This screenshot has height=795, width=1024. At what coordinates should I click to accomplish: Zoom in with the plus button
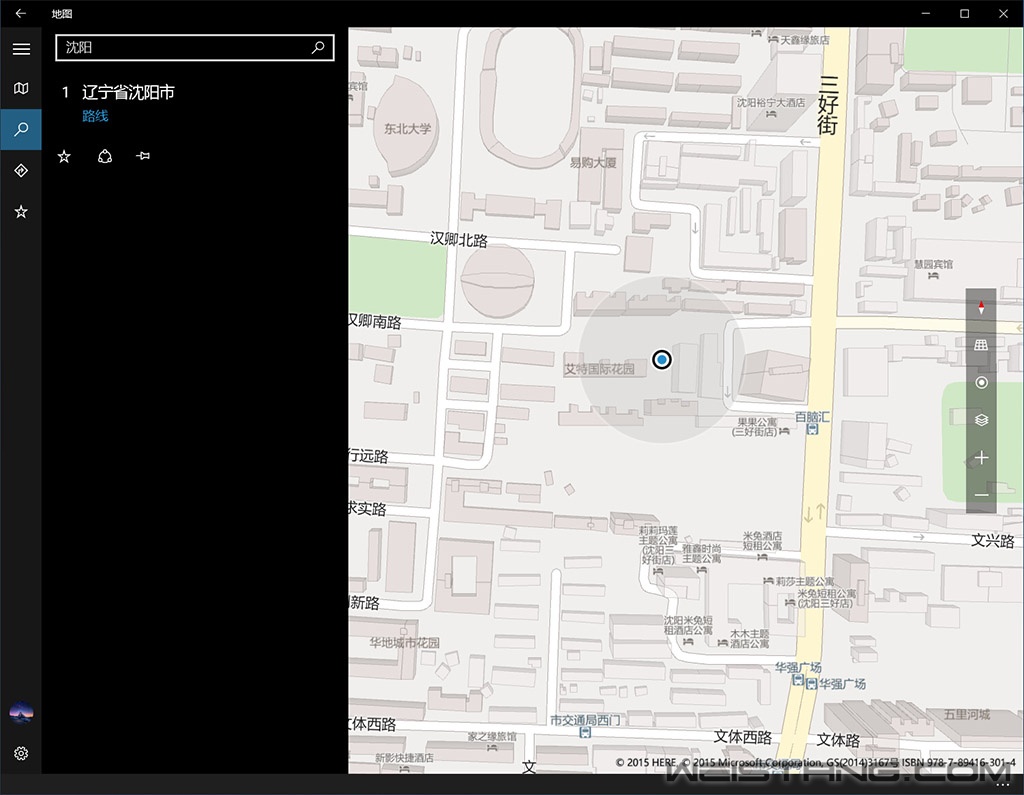981,458
